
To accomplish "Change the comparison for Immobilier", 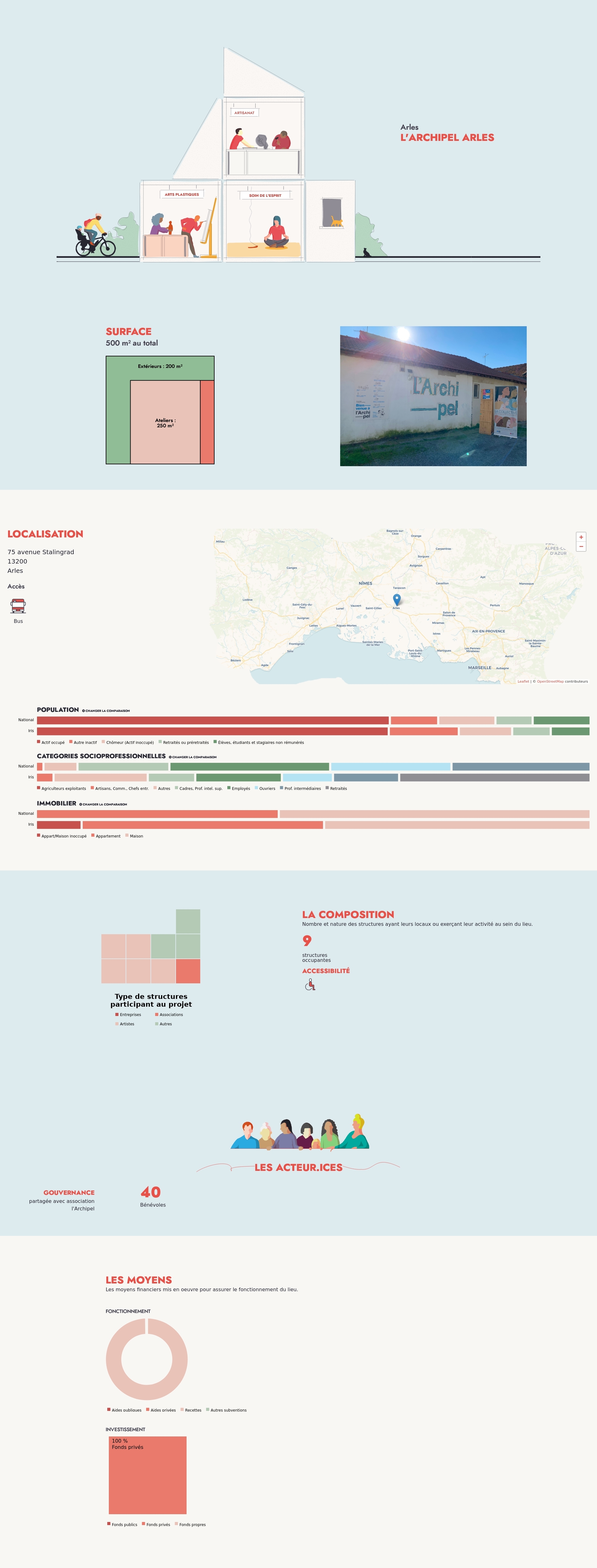I will point(104,804).
